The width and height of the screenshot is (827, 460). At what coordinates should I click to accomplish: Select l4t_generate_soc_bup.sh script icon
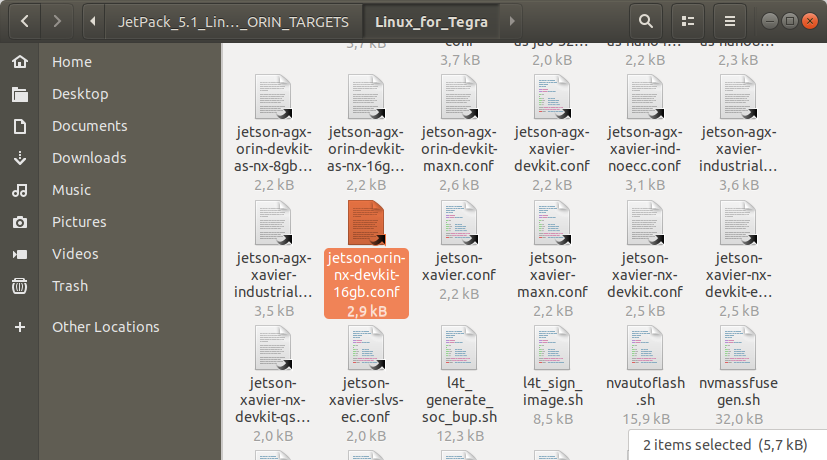point(459,348)
